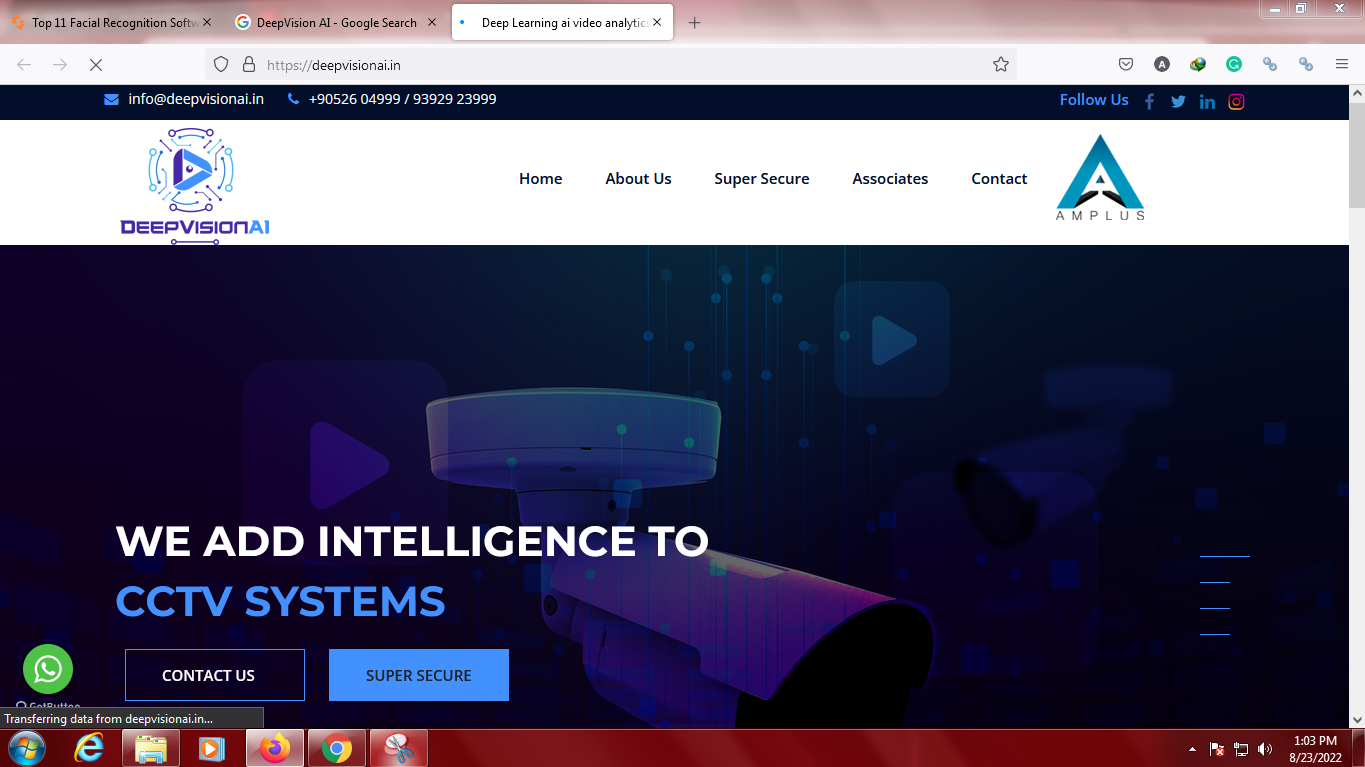Open a new browser tab with the plus button
The image size is (1365, 767).
click(x=695, y=22)
